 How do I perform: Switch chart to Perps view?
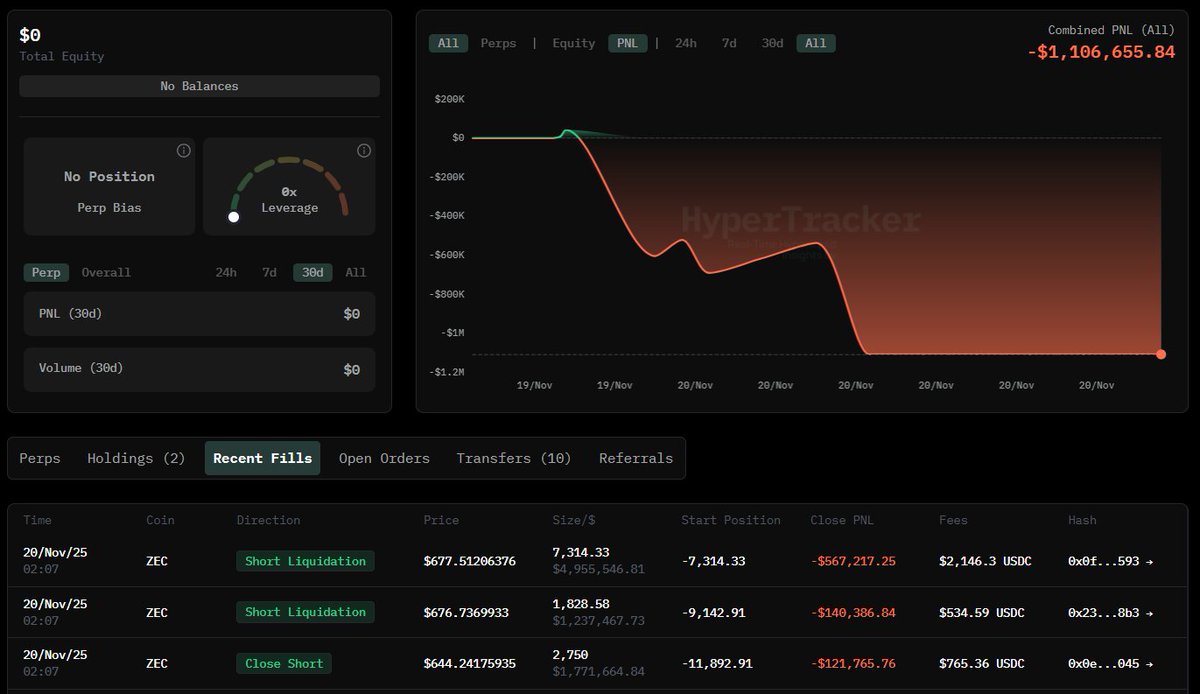[499, 43]
